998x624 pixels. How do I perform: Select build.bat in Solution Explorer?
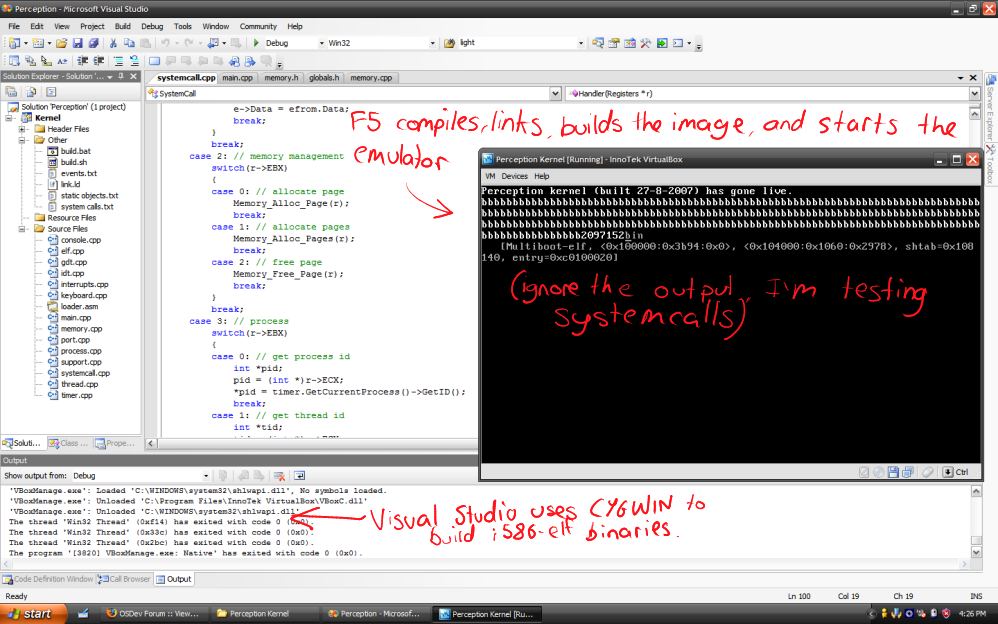pos(76,151)
